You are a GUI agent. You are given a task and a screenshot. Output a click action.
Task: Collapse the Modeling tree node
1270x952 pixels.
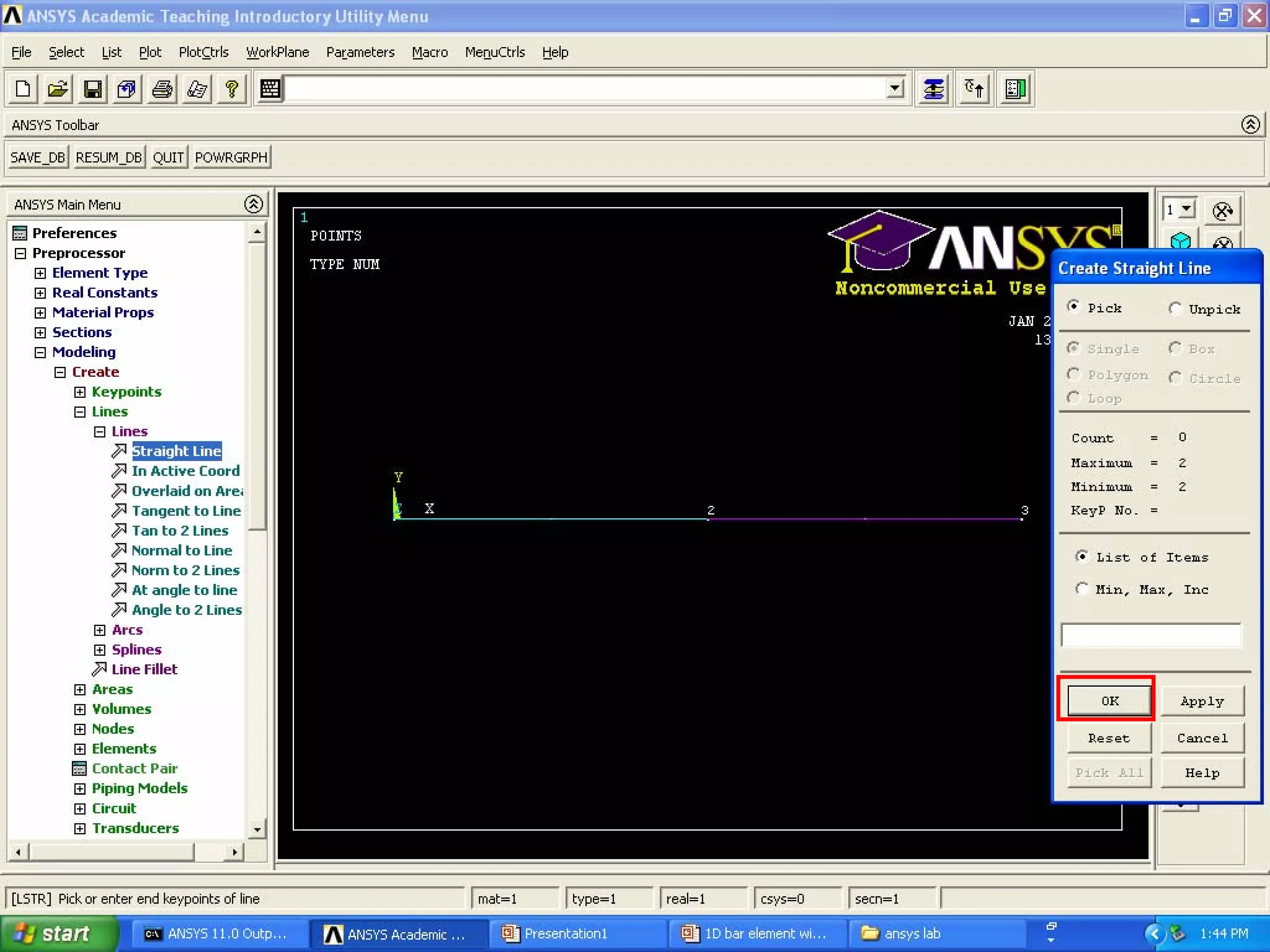[40, 352]
